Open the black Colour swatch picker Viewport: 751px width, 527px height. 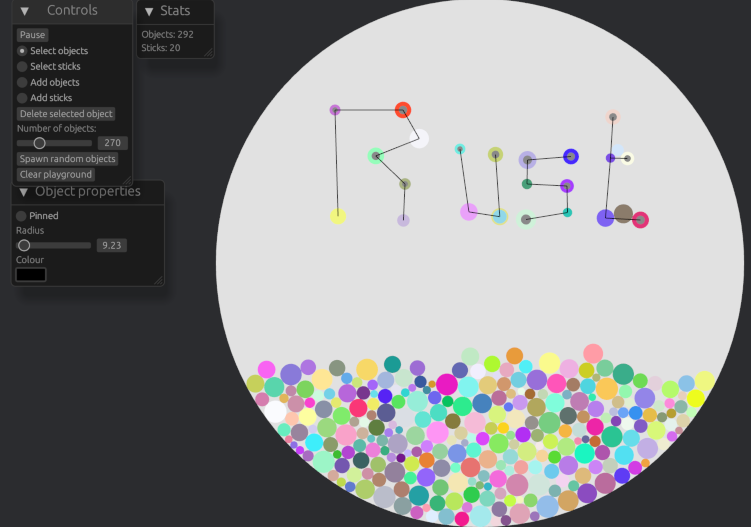coord(31,275)
